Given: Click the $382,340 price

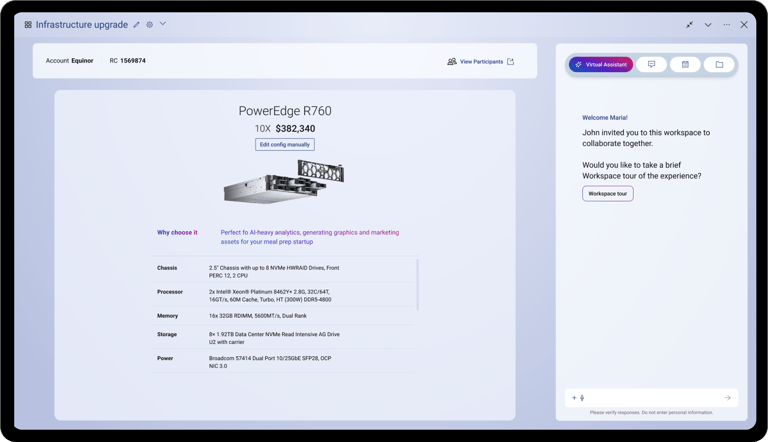Looking at the screenshot, I should point(295,128).
